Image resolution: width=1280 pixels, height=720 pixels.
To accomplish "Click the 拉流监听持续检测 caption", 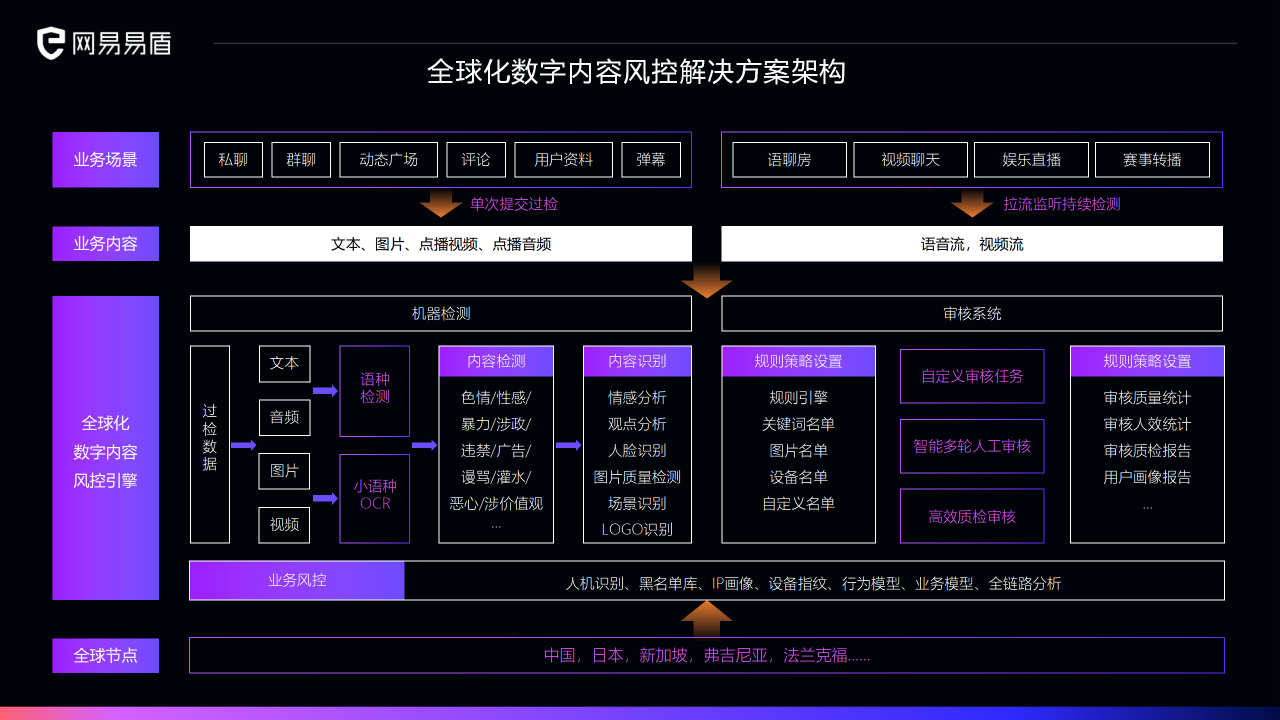I will [x=1062, y=204].
